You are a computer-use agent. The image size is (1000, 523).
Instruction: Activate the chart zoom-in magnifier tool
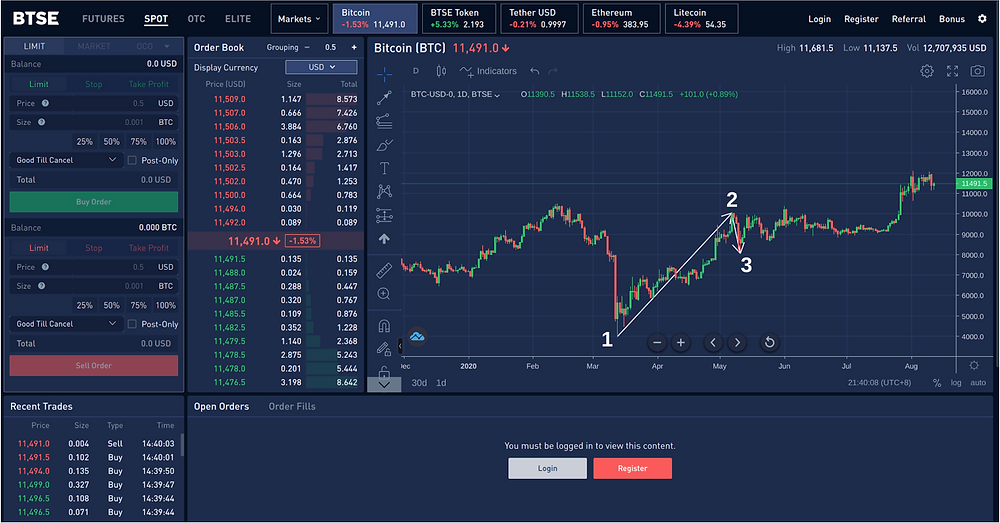point(384,294)
